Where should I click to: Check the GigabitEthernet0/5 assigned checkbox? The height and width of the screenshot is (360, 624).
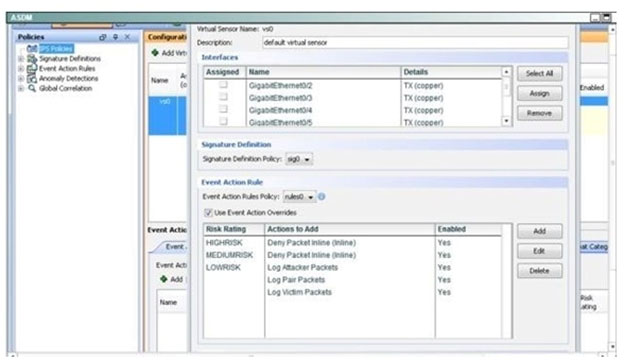pos(224,121)
